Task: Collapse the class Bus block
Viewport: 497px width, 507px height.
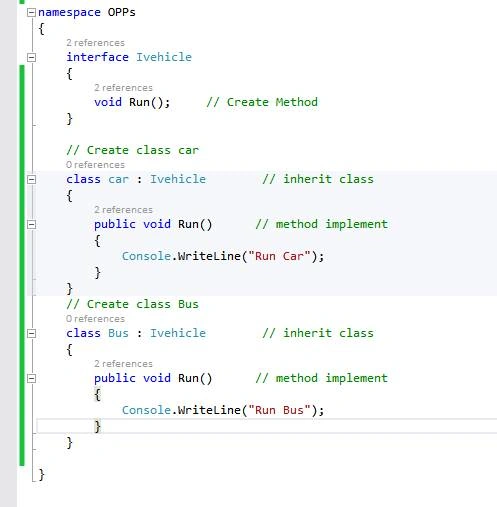Action: tap(31, 333)
